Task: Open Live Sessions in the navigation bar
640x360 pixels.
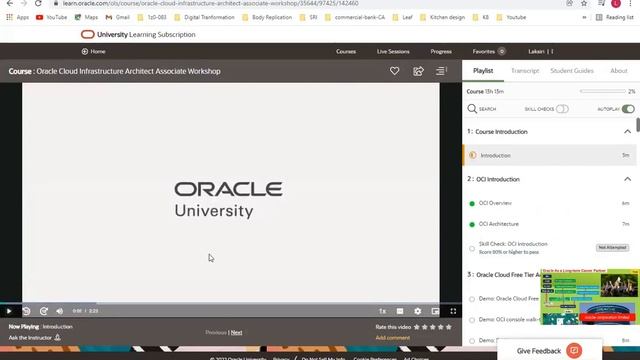Action: (393, 51)
